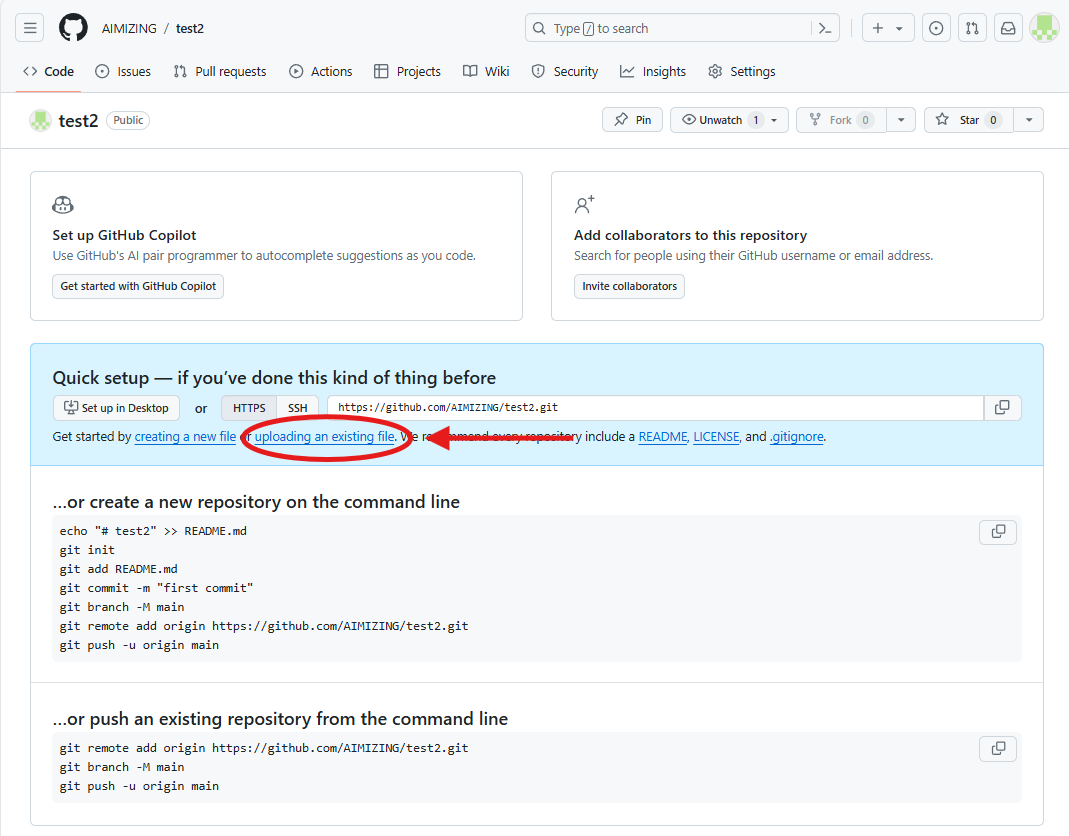This screenshot has height=836, width=1069.
Task: Open the Fork options dropdown arrow
Action: point(901,120)
